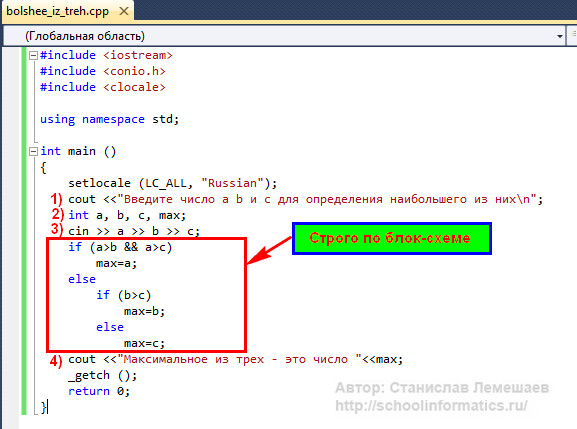Click the 'setlocale (LC_ALL, "Russian");' line

[x=172, y=183]
